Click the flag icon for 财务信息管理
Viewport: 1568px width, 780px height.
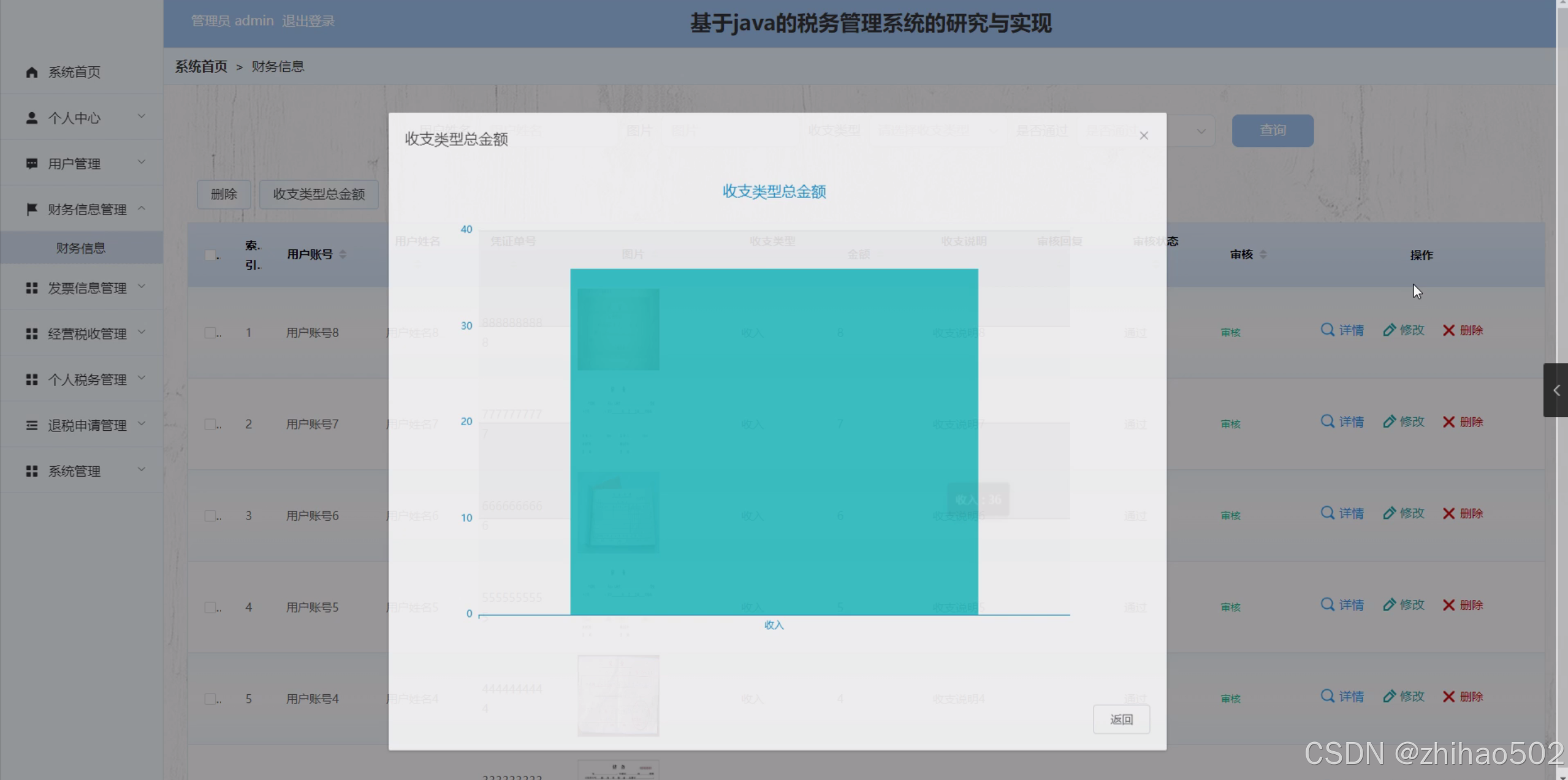[32, 210]
